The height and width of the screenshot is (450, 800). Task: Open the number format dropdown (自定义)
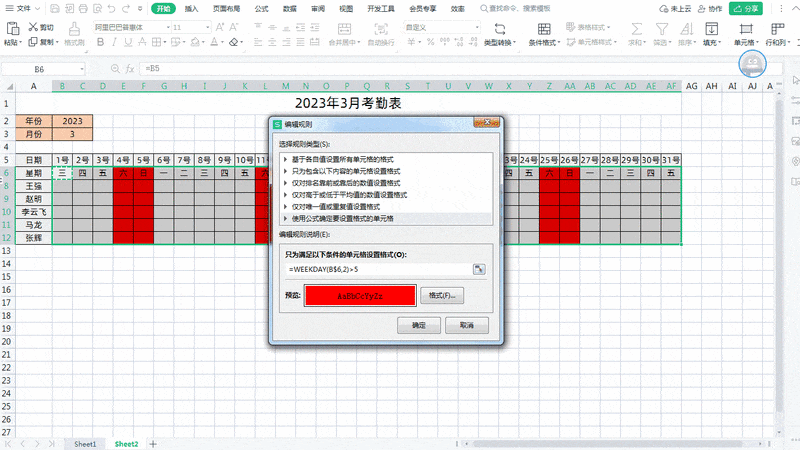[x=477, y=27]
